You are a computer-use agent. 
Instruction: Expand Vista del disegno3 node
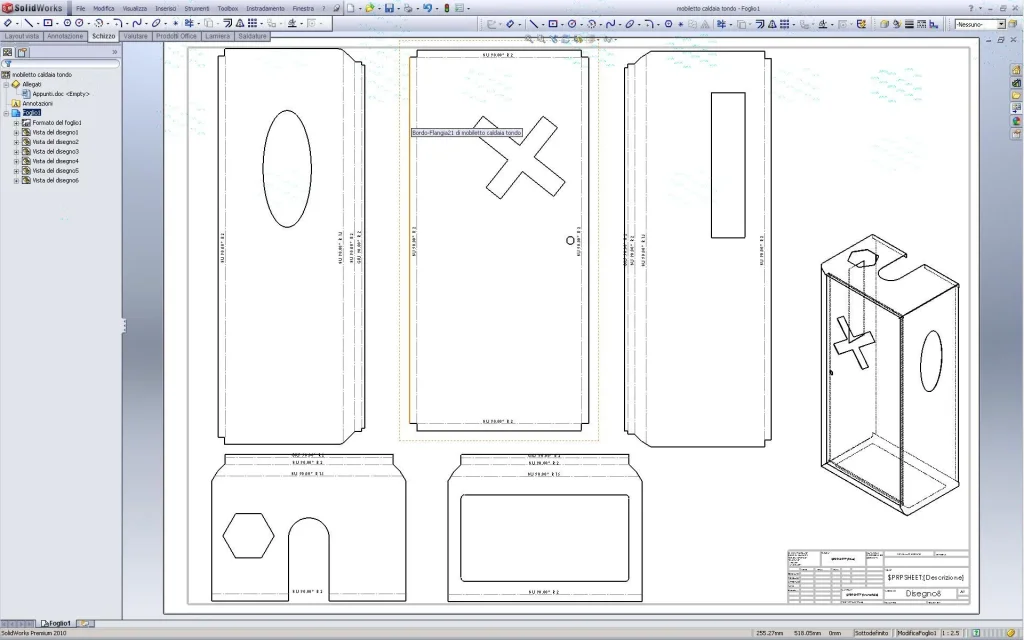[x=16, y=152]
